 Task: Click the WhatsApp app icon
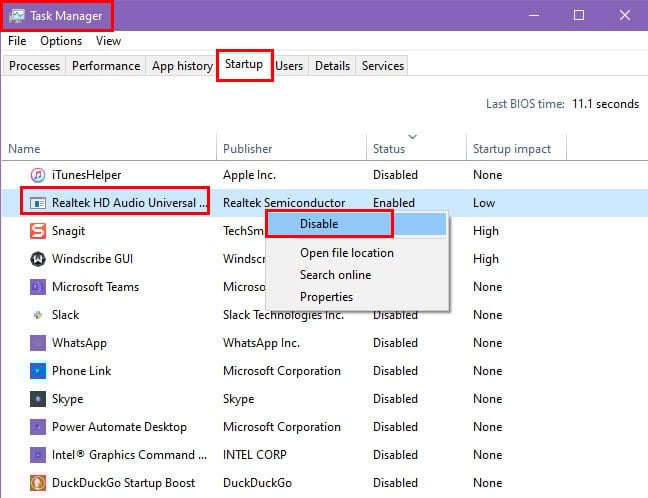coord(38,343)
